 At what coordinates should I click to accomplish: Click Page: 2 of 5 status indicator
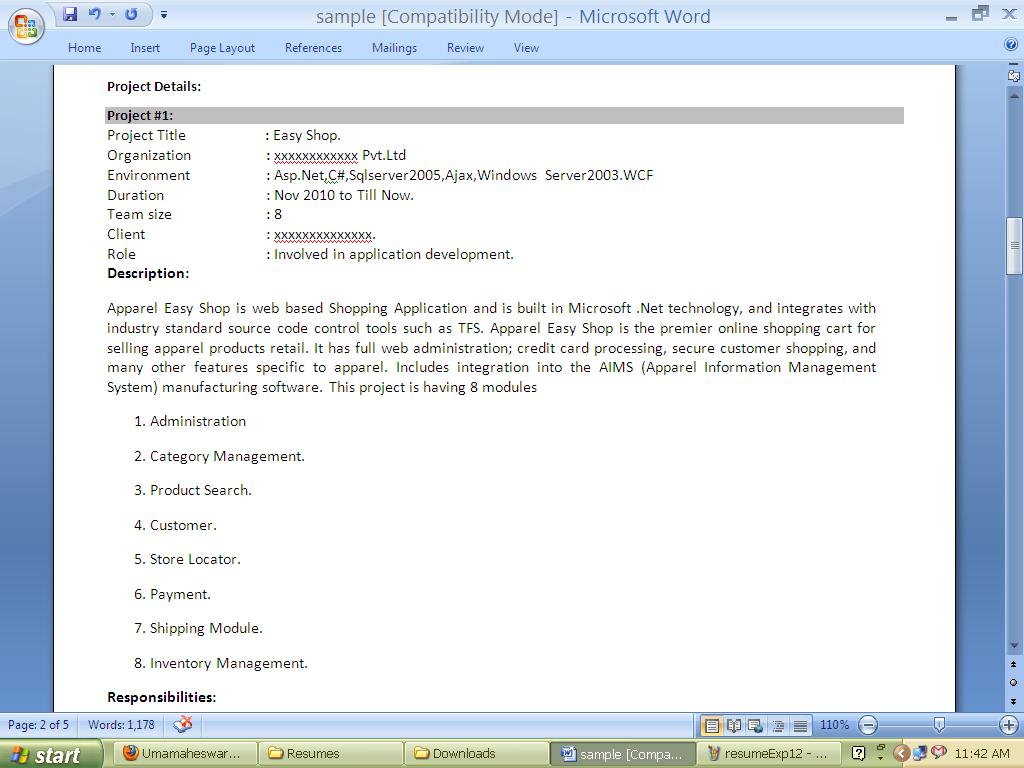[x=39, y=725]
